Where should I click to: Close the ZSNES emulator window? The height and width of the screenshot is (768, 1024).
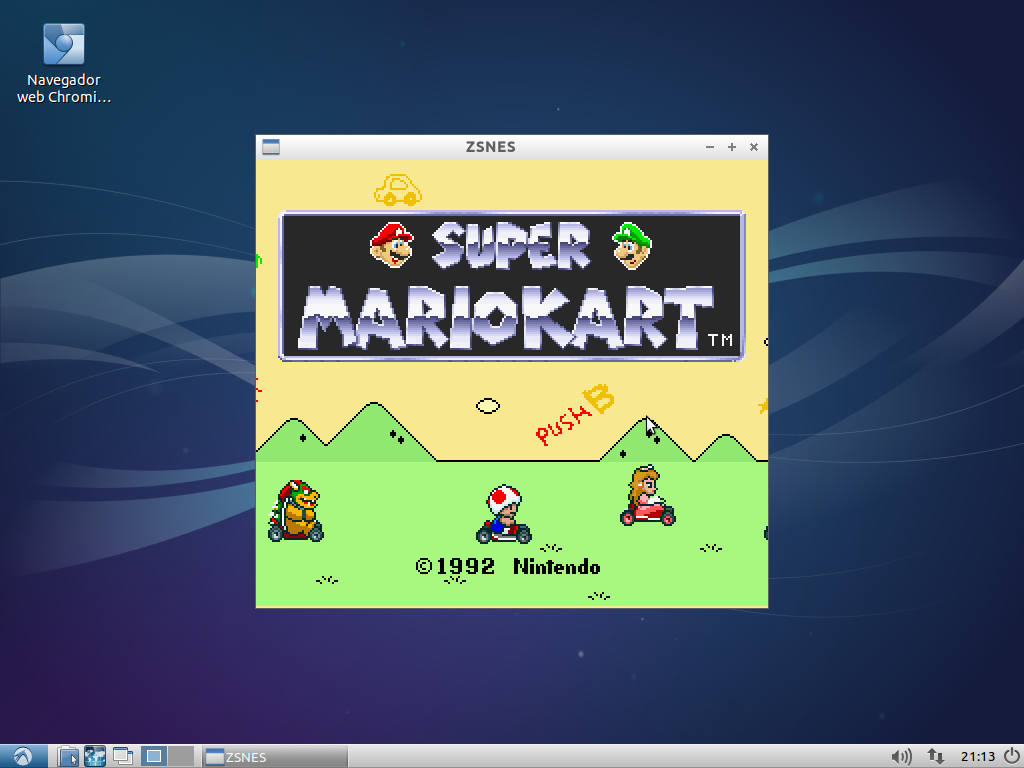click(754, 147)
